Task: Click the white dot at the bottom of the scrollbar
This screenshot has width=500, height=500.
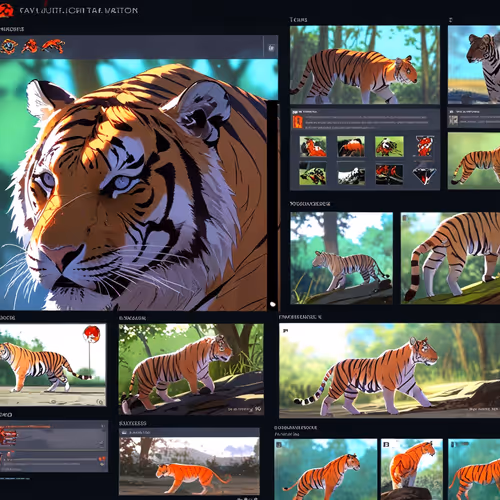Action: pos(273,304)
